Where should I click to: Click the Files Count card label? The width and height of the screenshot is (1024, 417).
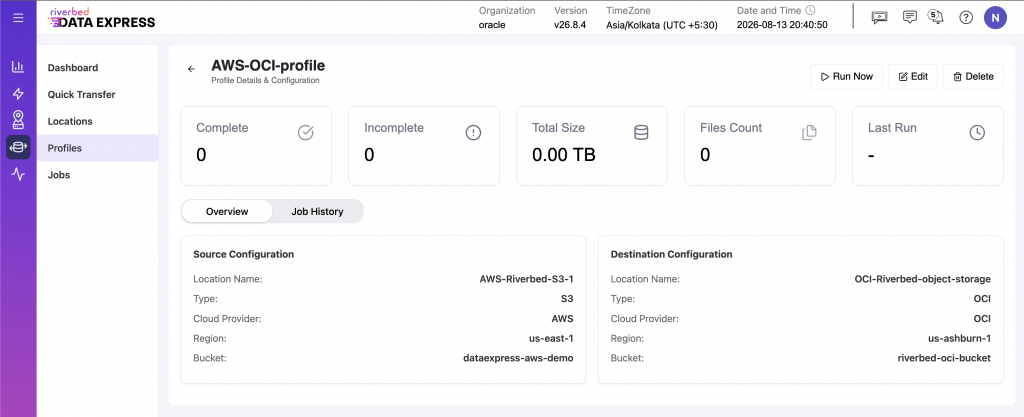coord(731,128)
